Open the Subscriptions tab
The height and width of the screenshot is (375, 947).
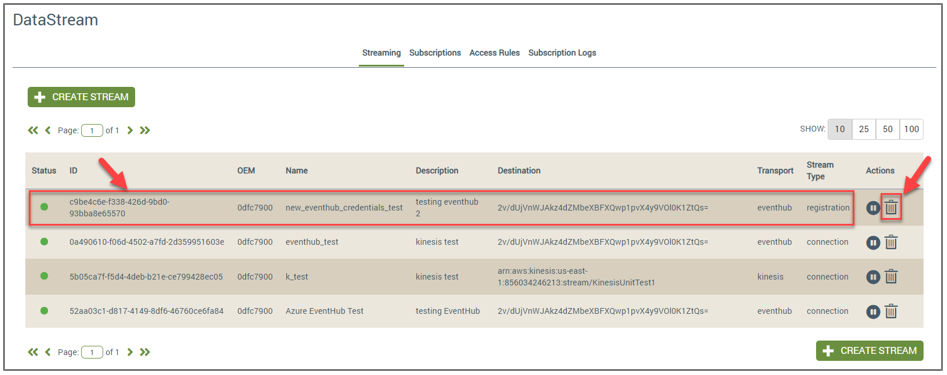pyautogui.click(x=435, y=53)
